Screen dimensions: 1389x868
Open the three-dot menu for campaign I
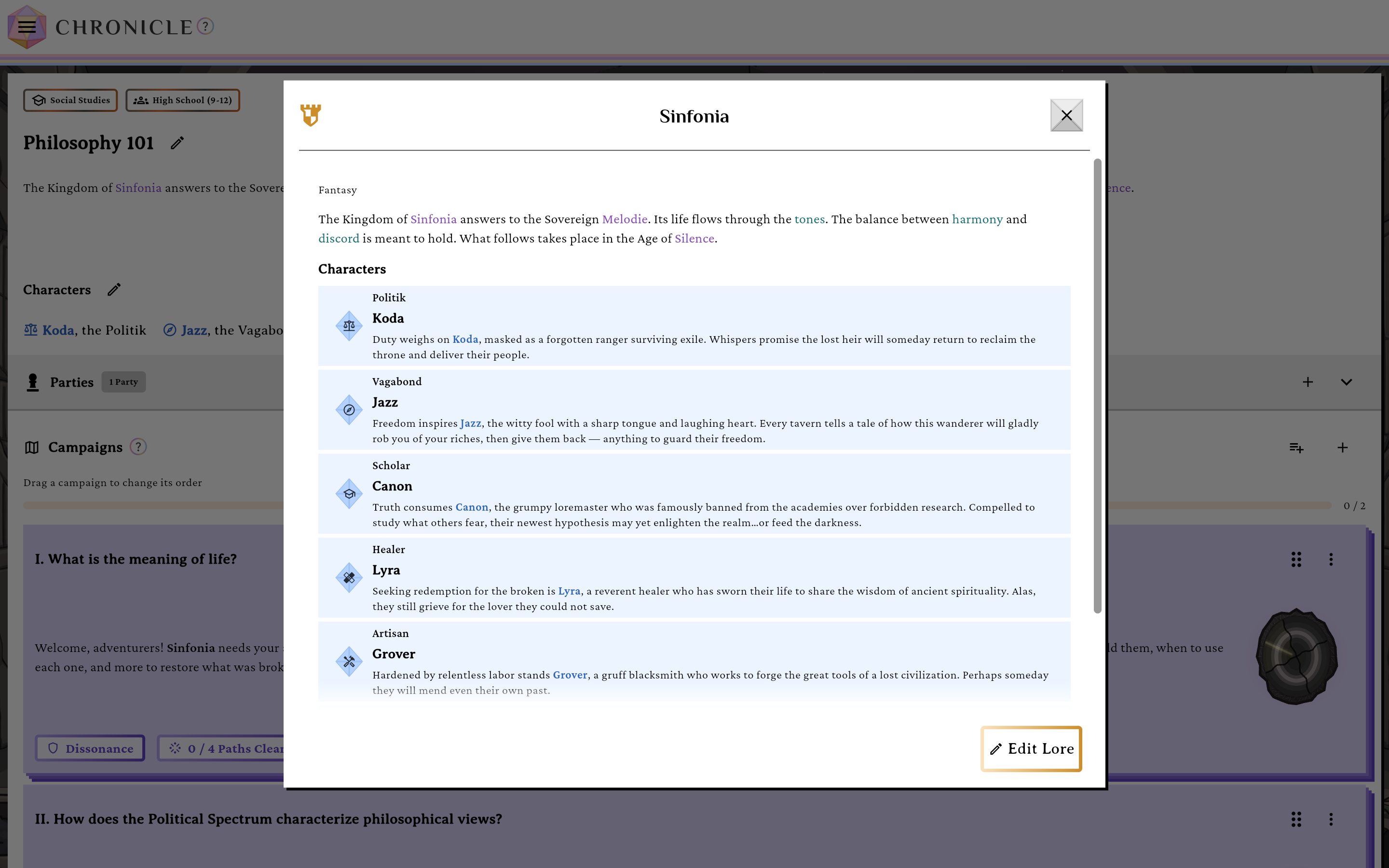(x=1331, y=559)
